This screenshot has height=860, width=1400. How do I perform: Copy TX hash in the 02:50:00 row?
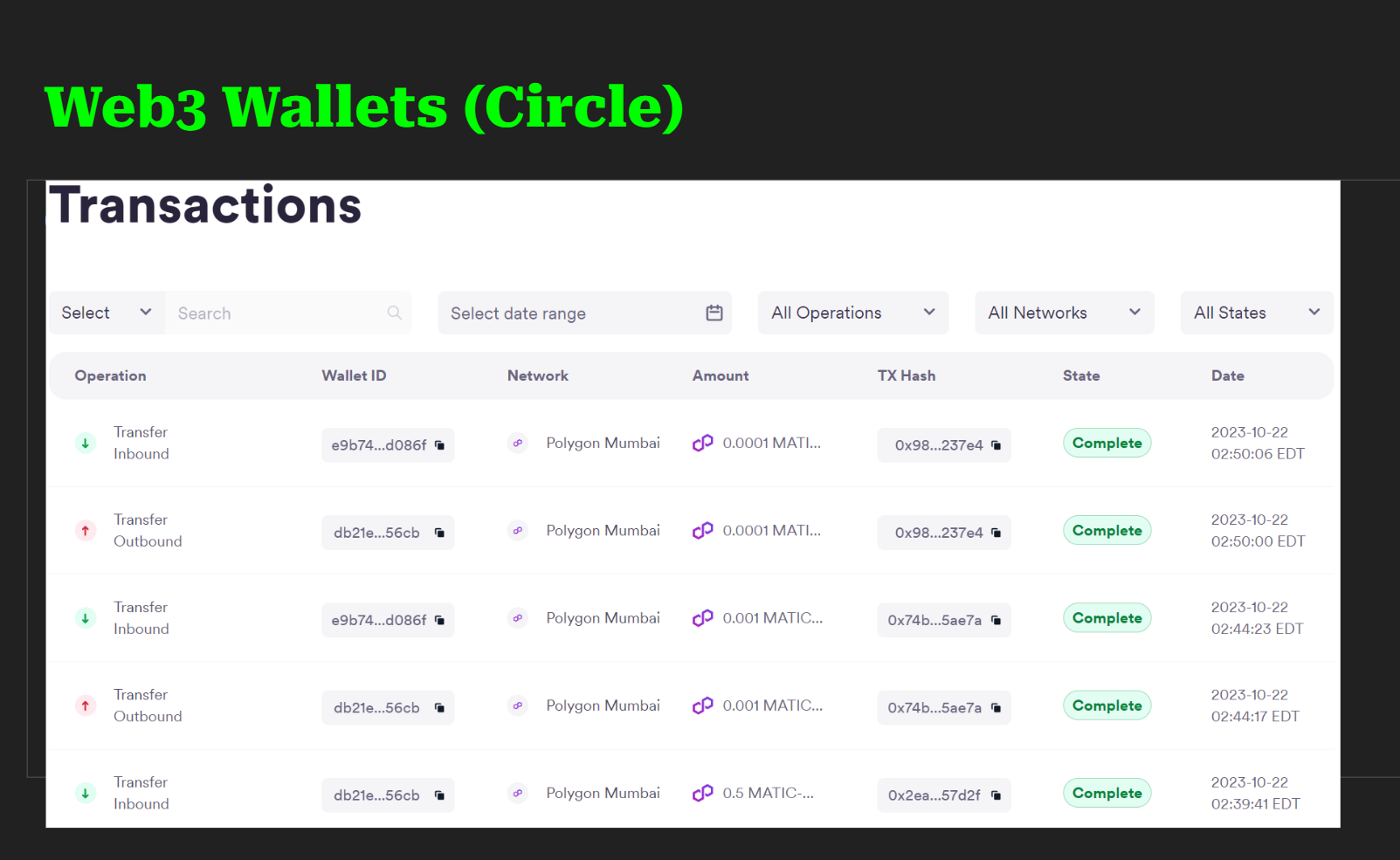point(996,533)
